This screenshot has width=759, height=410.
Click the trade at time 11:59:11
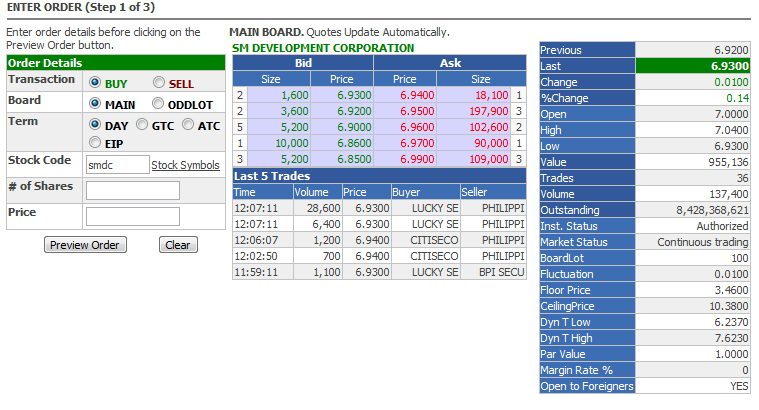256,272
